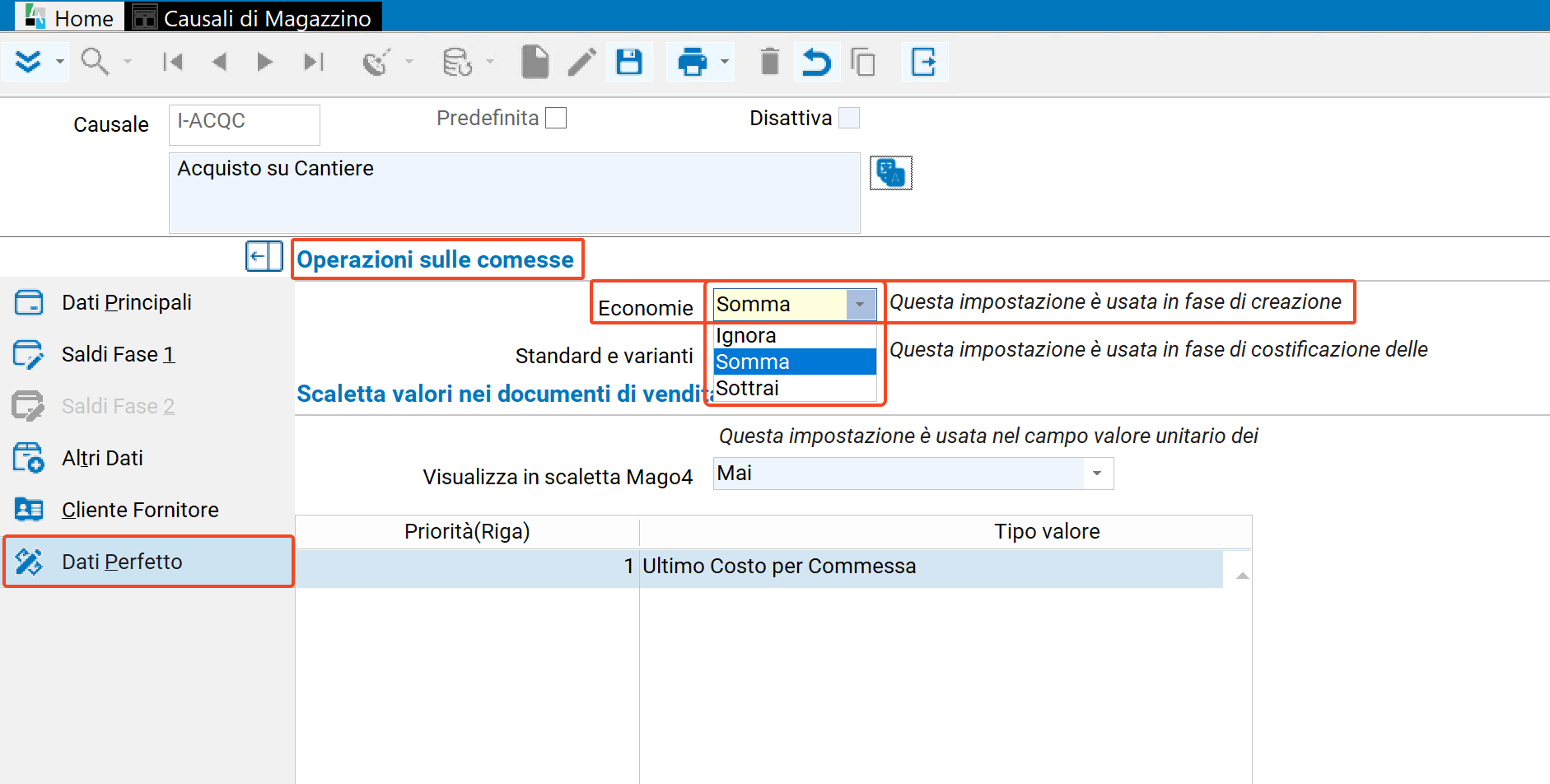Open the print options dropdown arrow
Viewport: 1550px width, 784px height.
click(x=725, y=62)
